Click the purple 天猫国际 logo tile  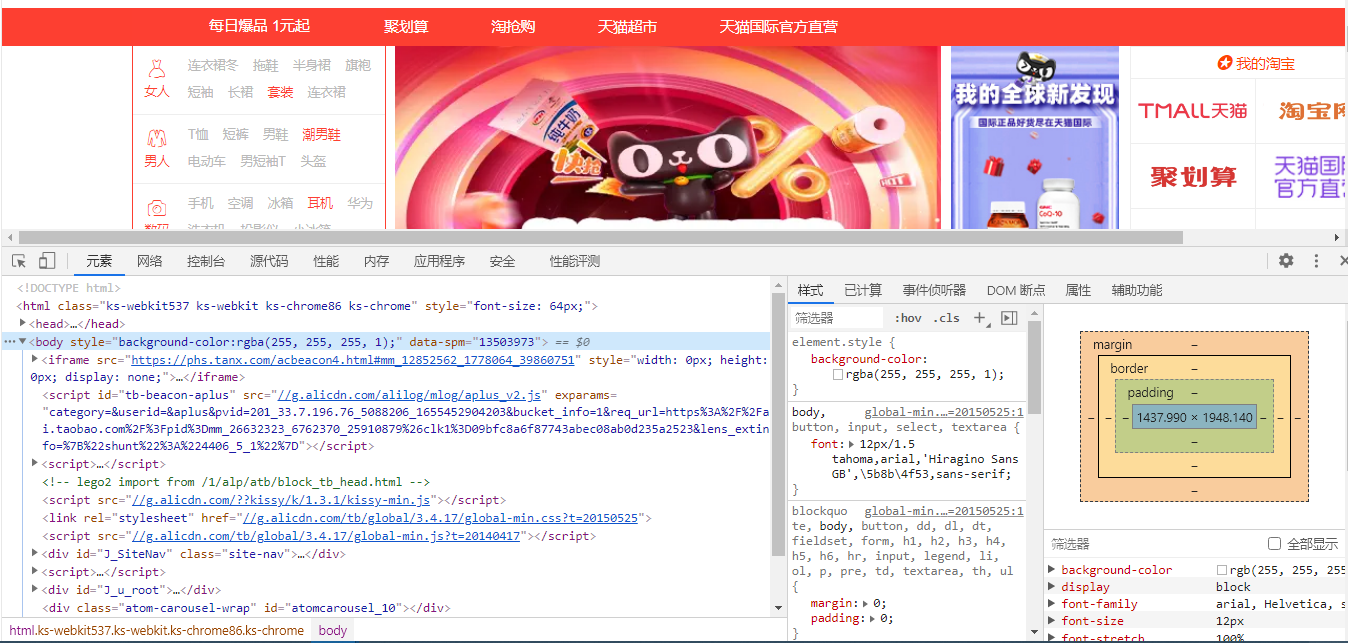click(x=1312, y=177)
